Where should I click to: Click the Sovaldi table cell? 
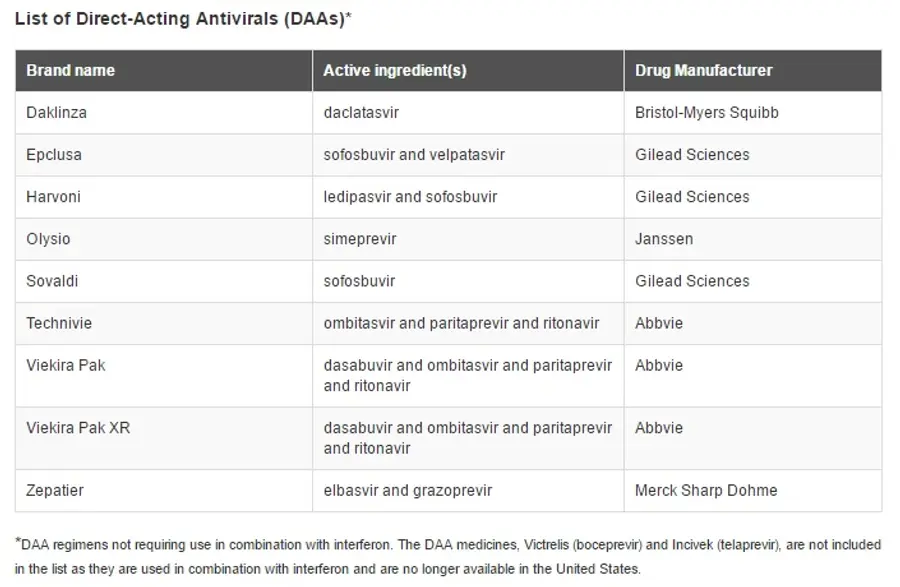(x=164, y=281)
